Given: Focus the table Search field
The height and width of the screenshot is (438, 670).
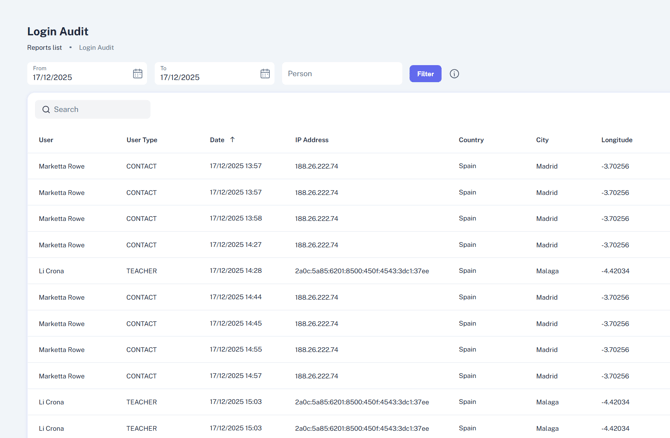Looking at the screenshot, I should click(98, 110).
